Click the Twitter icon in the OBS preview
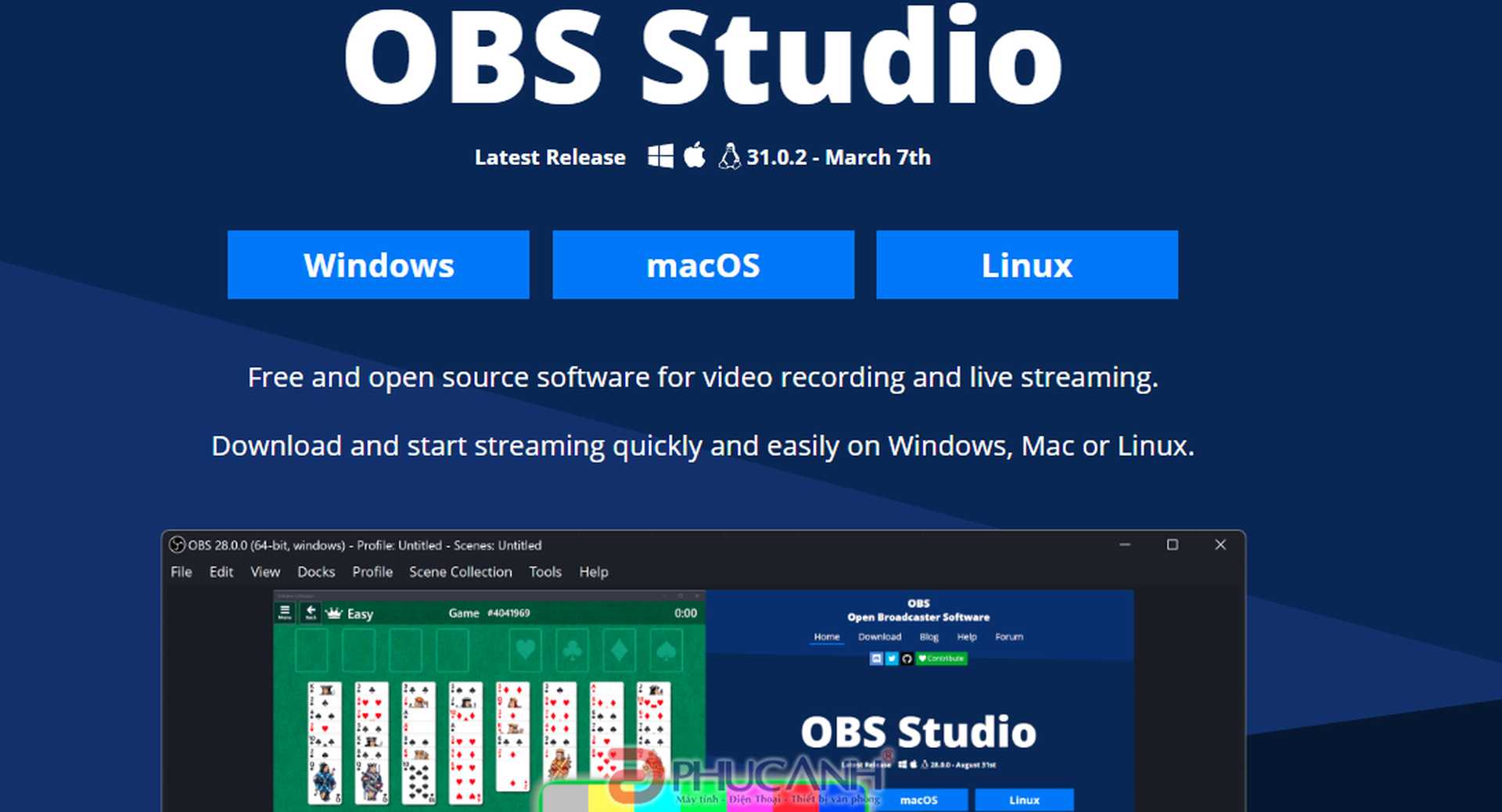Viewport: 1502px width, 812px height. [x=891, y=659]
